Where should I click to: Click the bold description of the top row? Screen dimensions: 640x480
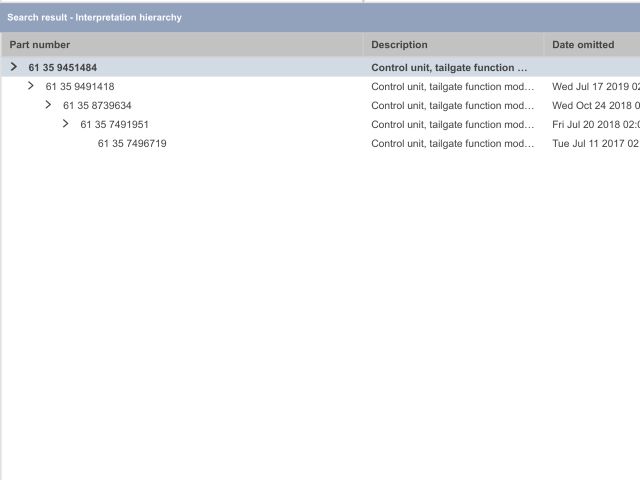coord(449,68)
